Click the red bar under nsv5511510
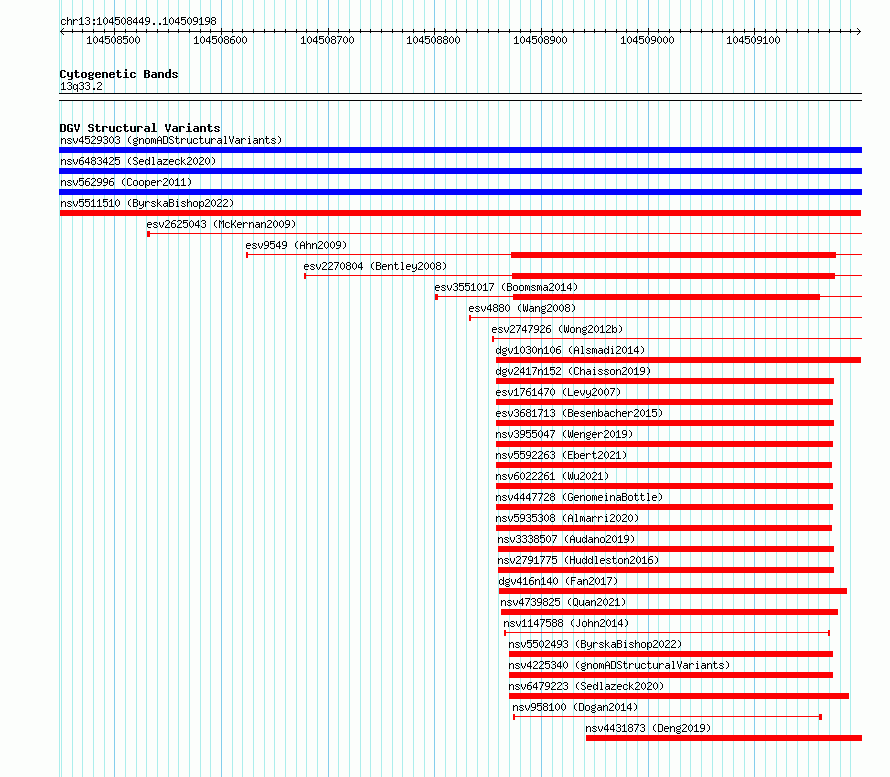The image size is (890, 777). coord(460,213)
